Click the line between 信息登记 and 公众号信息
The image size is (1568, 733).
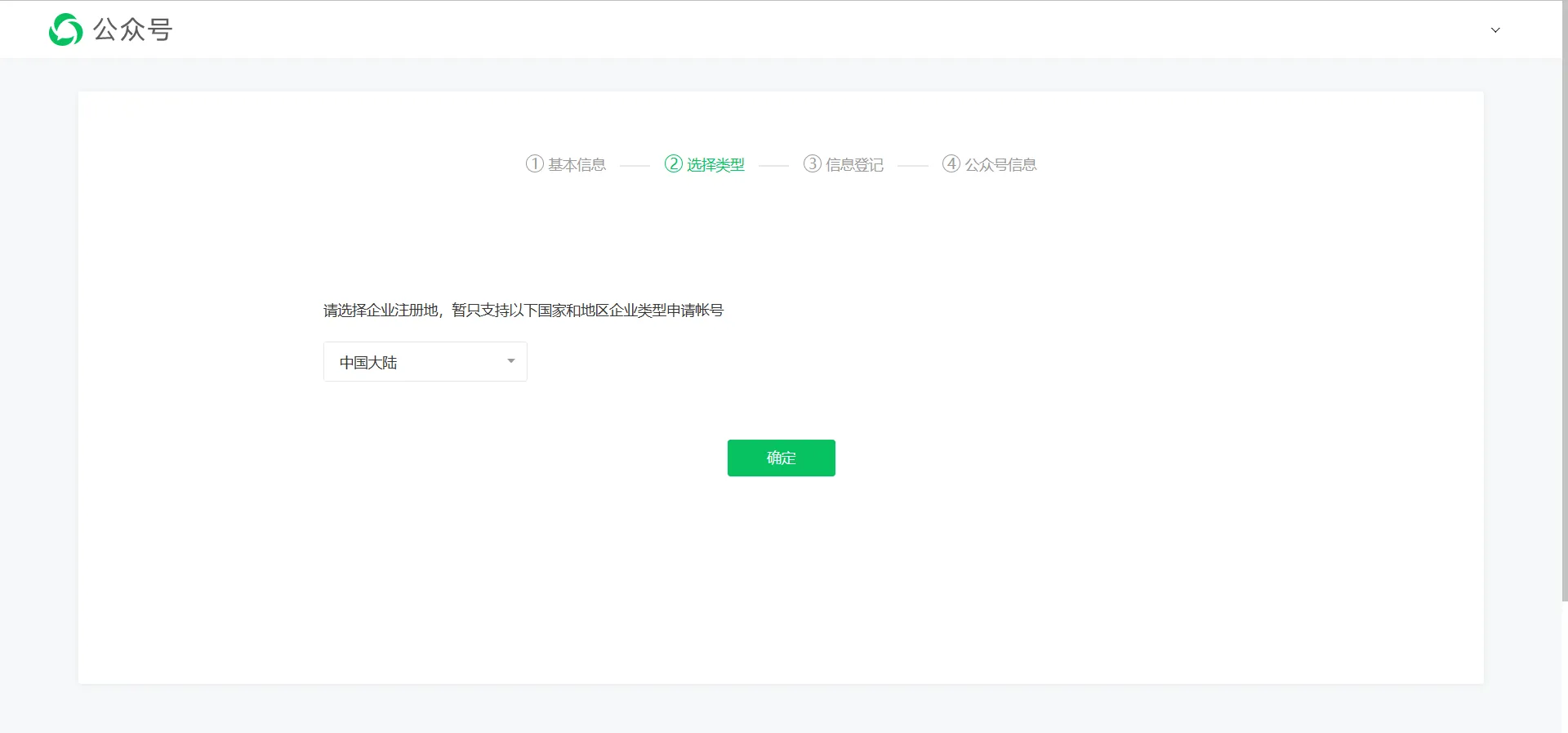pyautogui.click(x=912, y=166)
